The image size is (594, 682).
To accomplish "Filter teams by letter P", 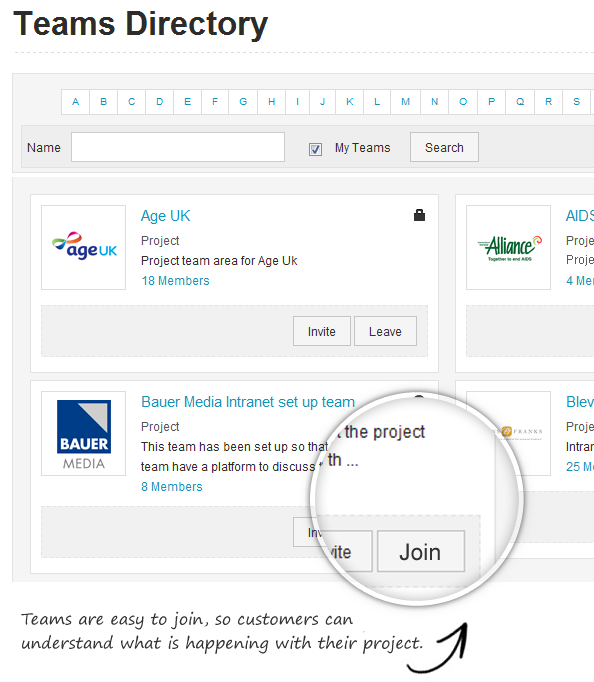I will click(x=491, y=102).
